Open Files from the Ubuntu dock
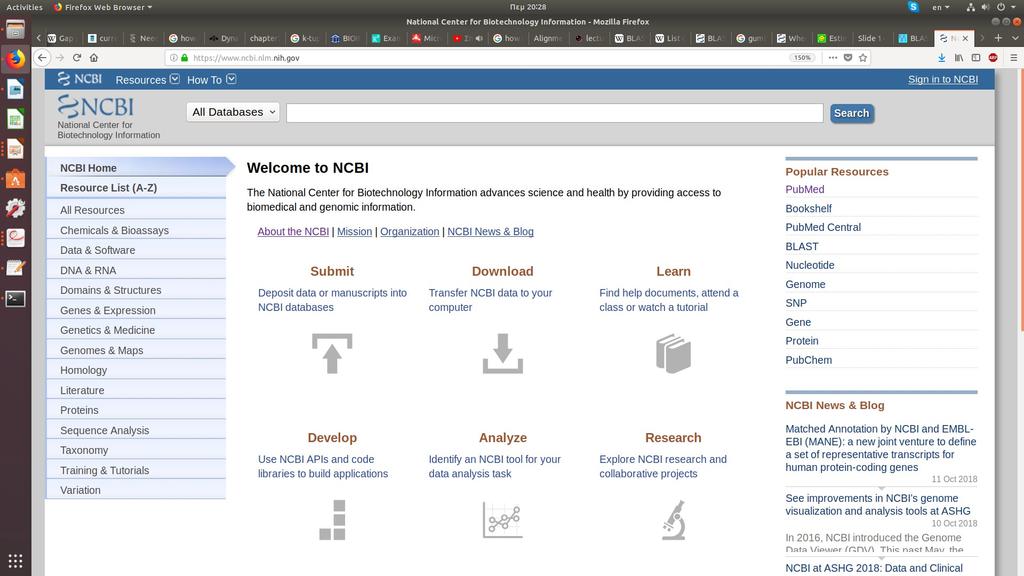The height and width of the screenshot is (576, 1024). tap(15, 29)
